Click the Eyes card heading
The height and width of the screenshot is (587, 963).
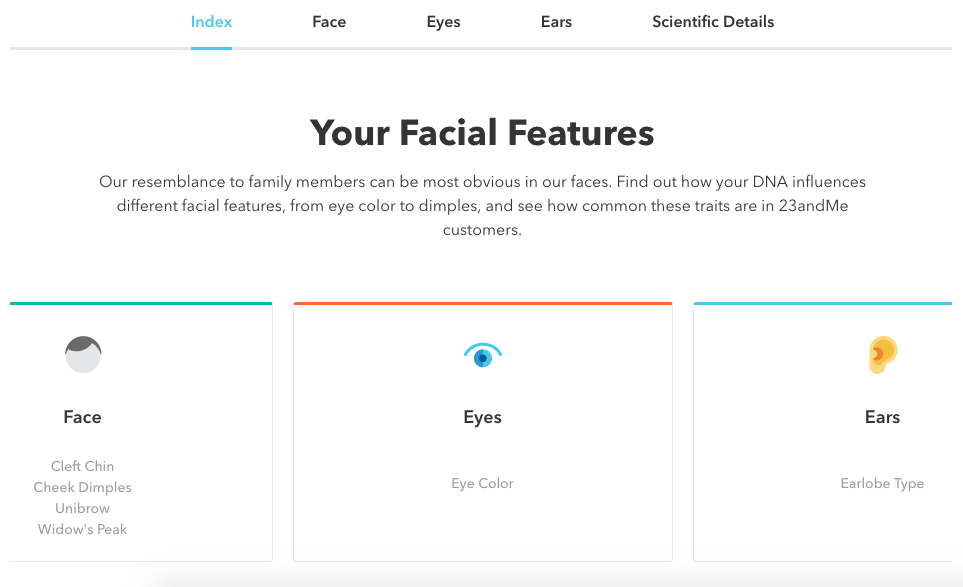[x=482, y=417]
